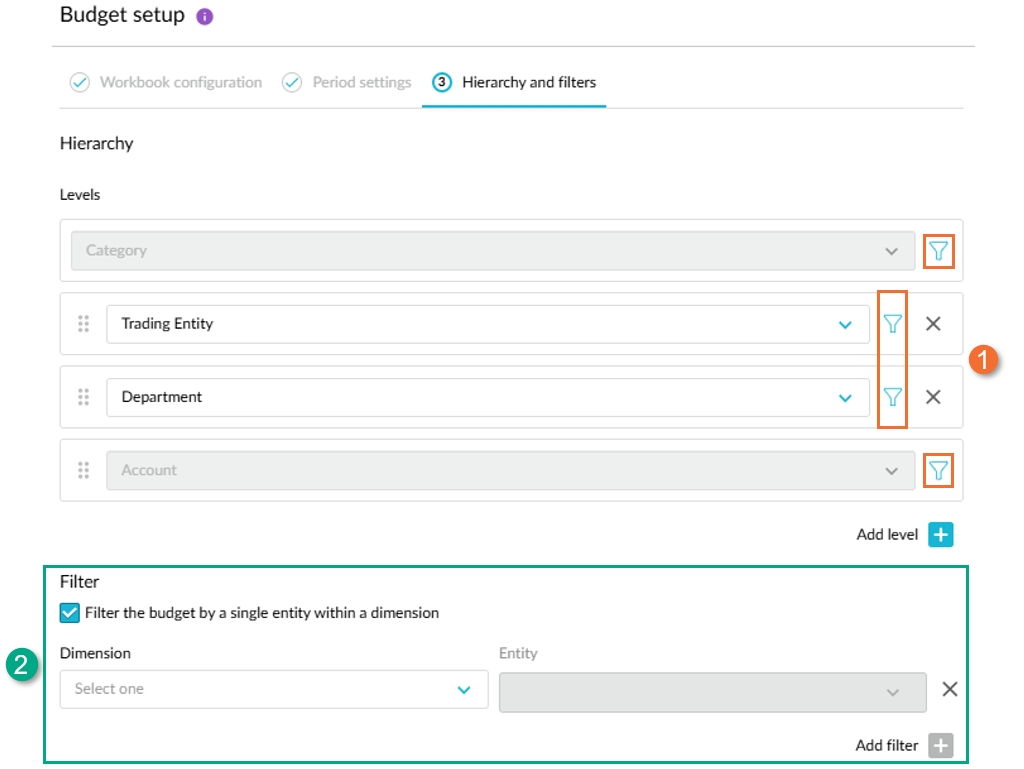This screenshot has width=1024, height=769.
Task: Click drag handle for Trading Entity row
Action: (x=84, y=324)
